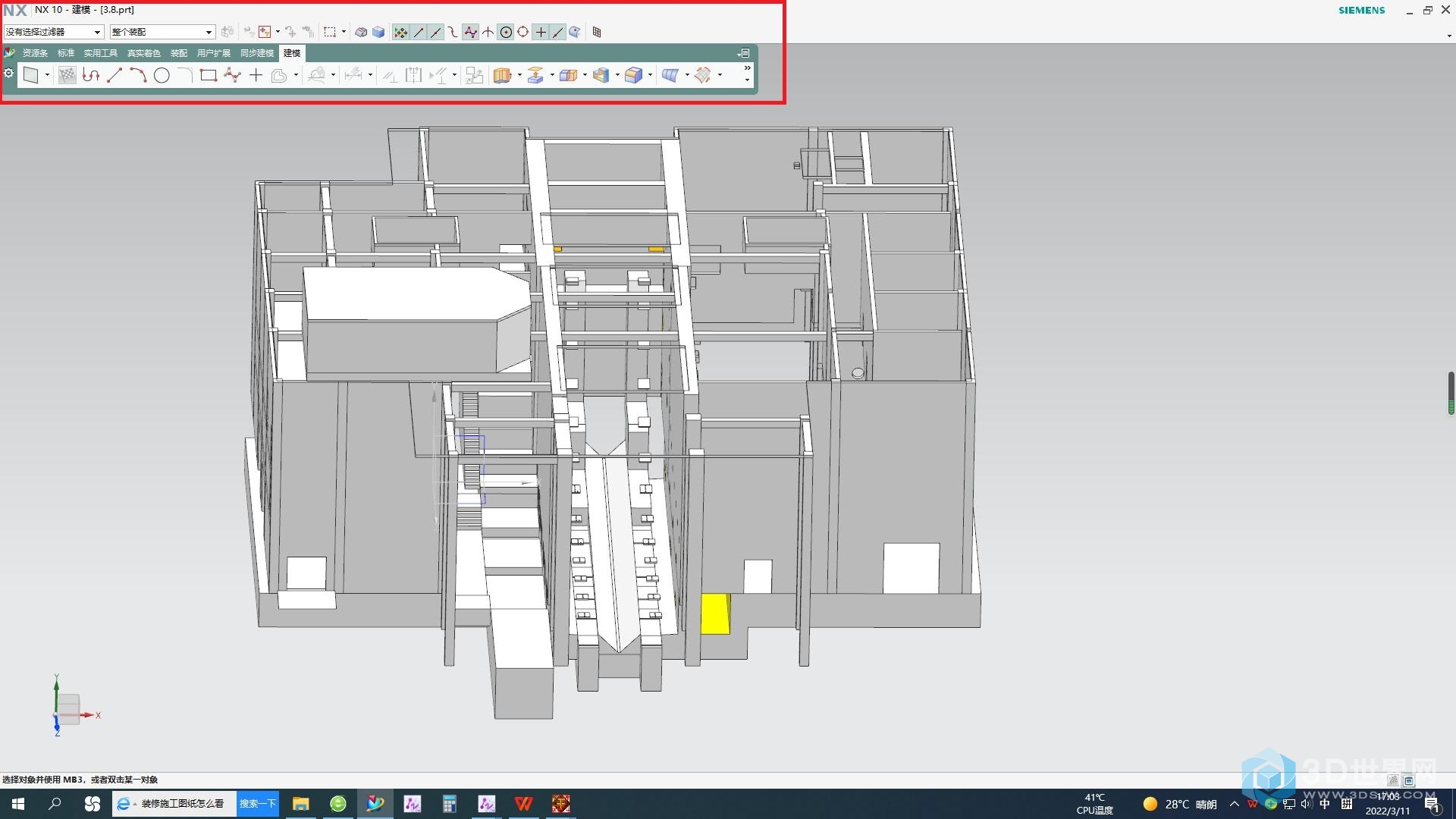Open the Calculator from the taskbar
Image resolution: width=1456 pixels, height=819 pixels.
pyautogui.click(x=450, y=804)
